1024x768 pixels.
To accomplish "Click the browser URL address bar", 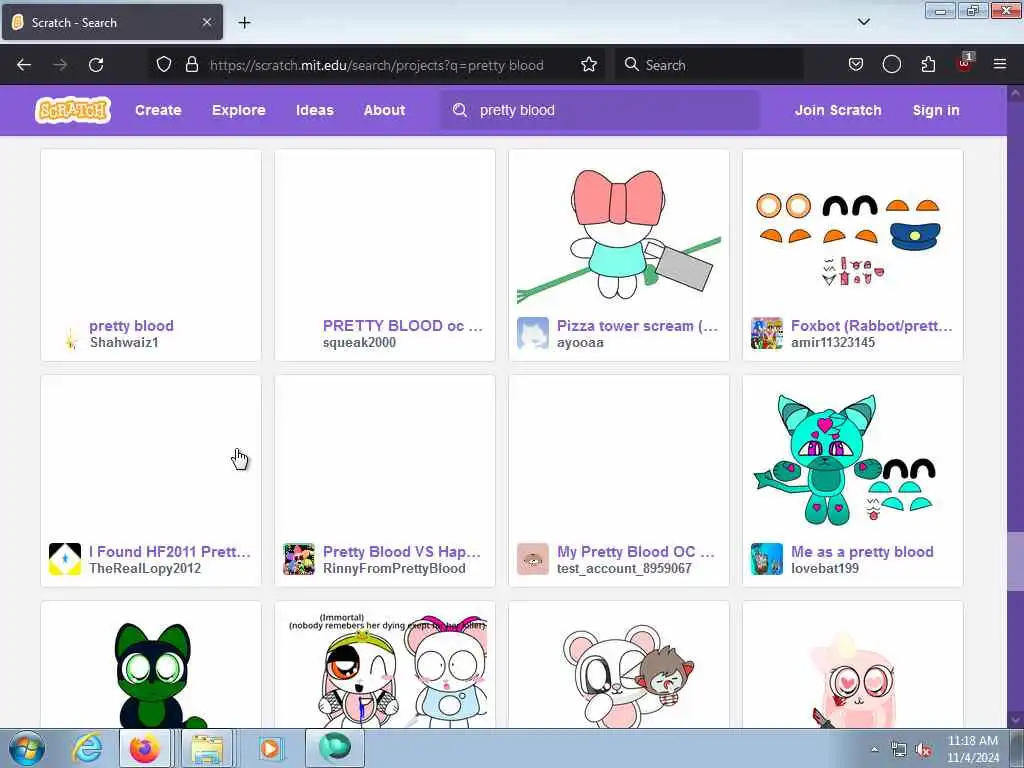I will (x=376, y=65).
